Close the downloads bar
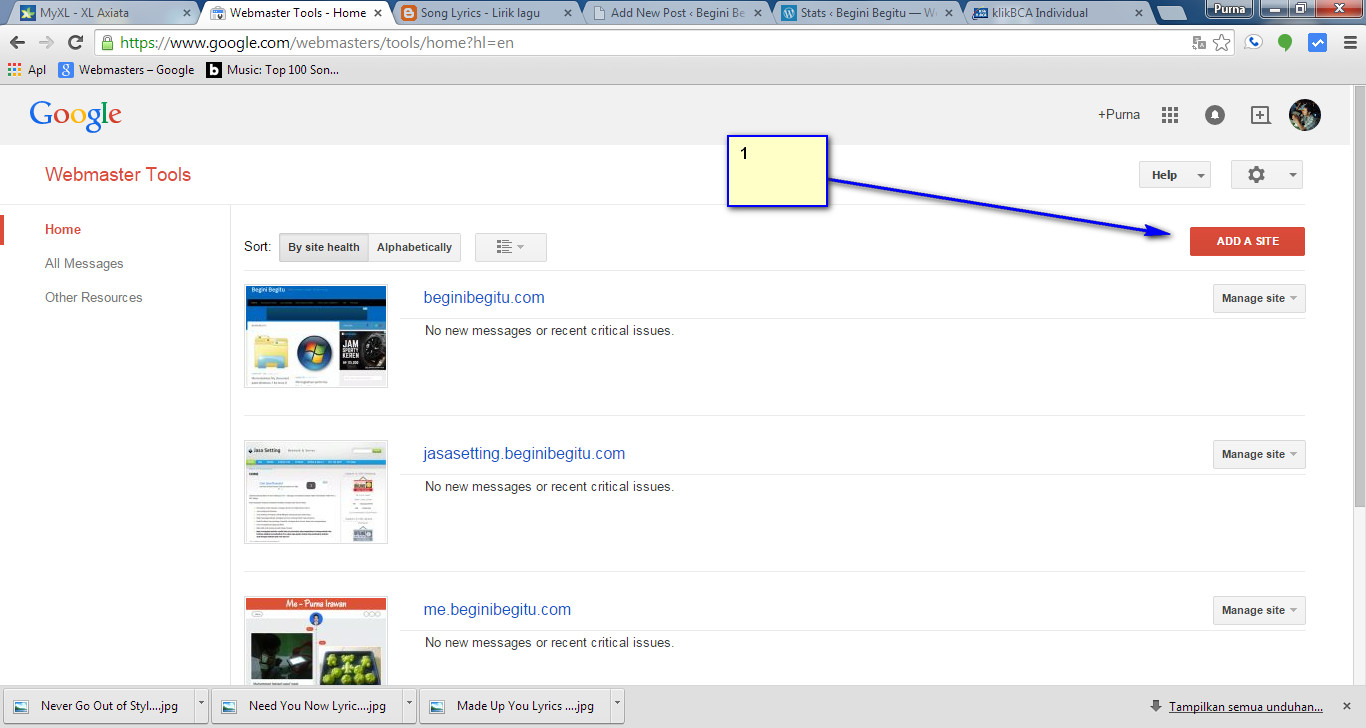 (x=1345, y=706)
